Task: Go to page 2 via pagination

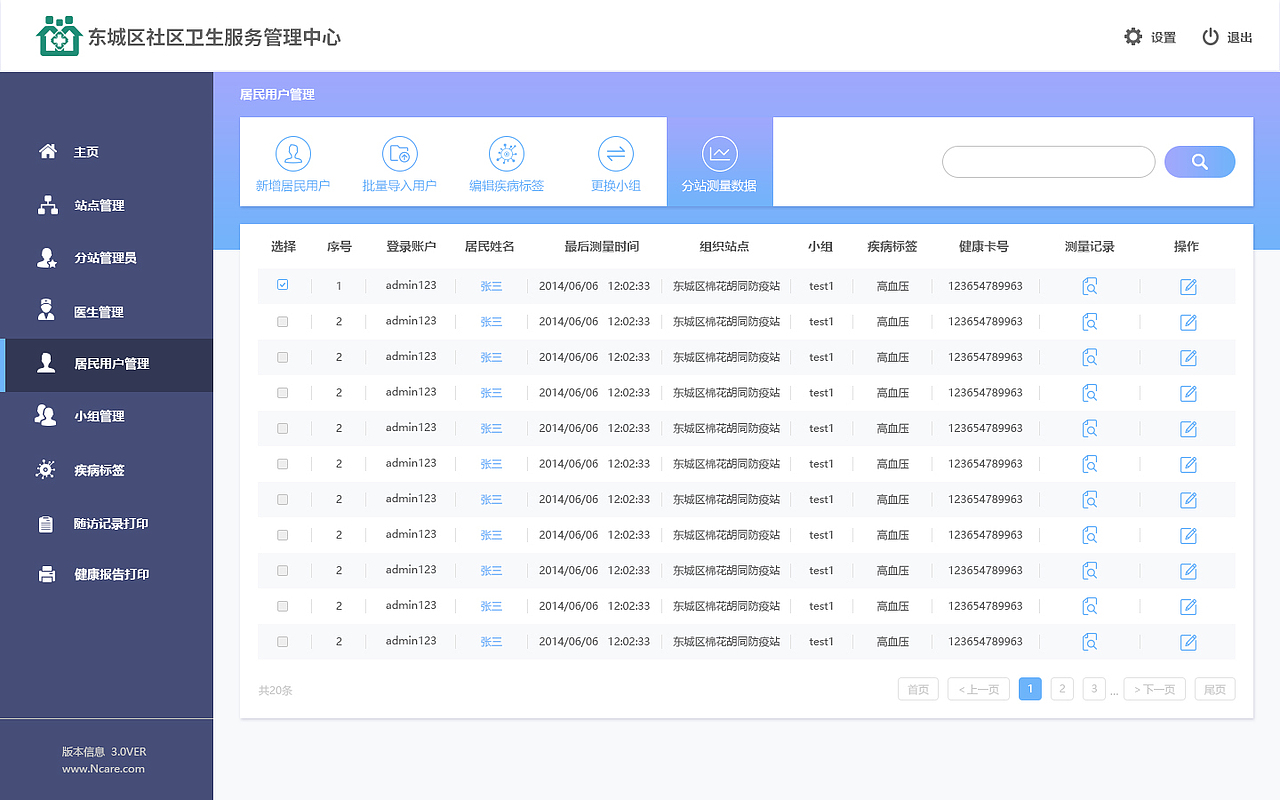Action: click(x=1062, y=688)
